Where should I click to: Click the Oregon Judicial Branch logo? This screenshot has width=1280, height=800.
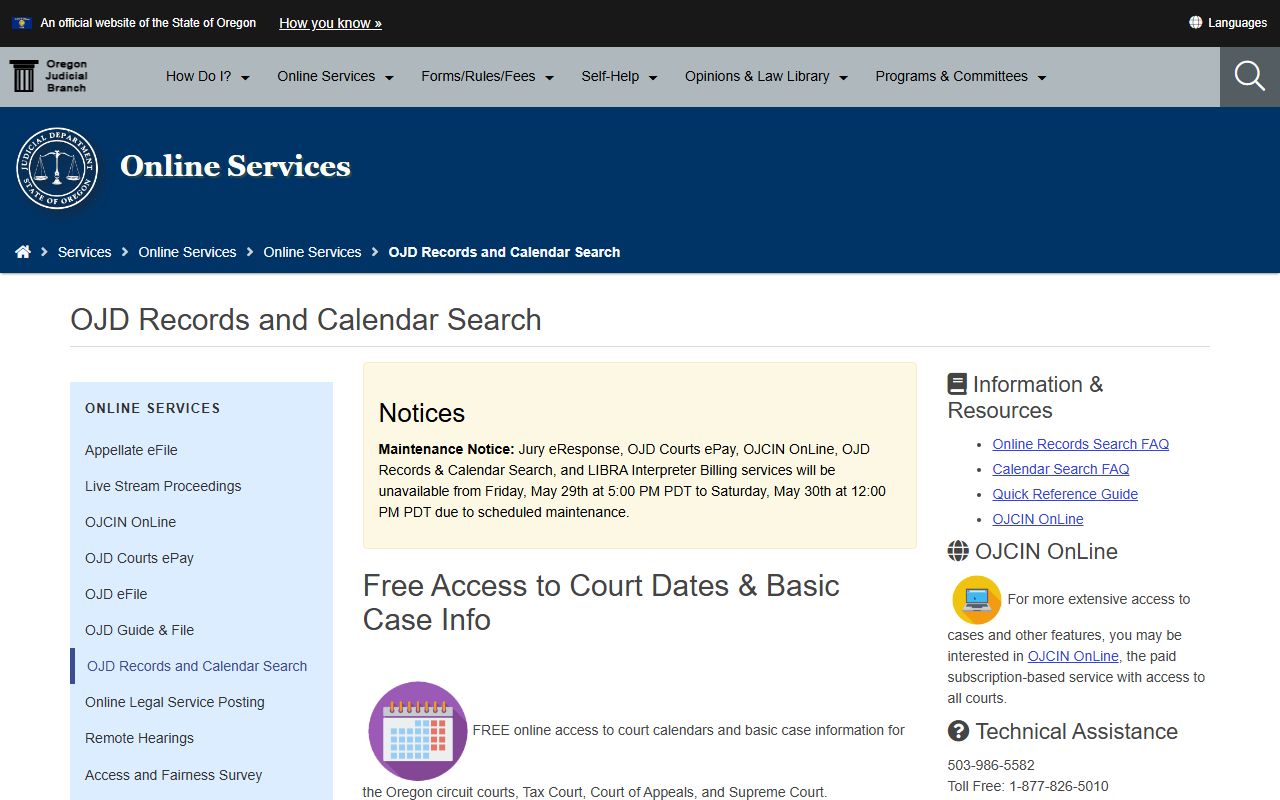(x=49, y=76)
